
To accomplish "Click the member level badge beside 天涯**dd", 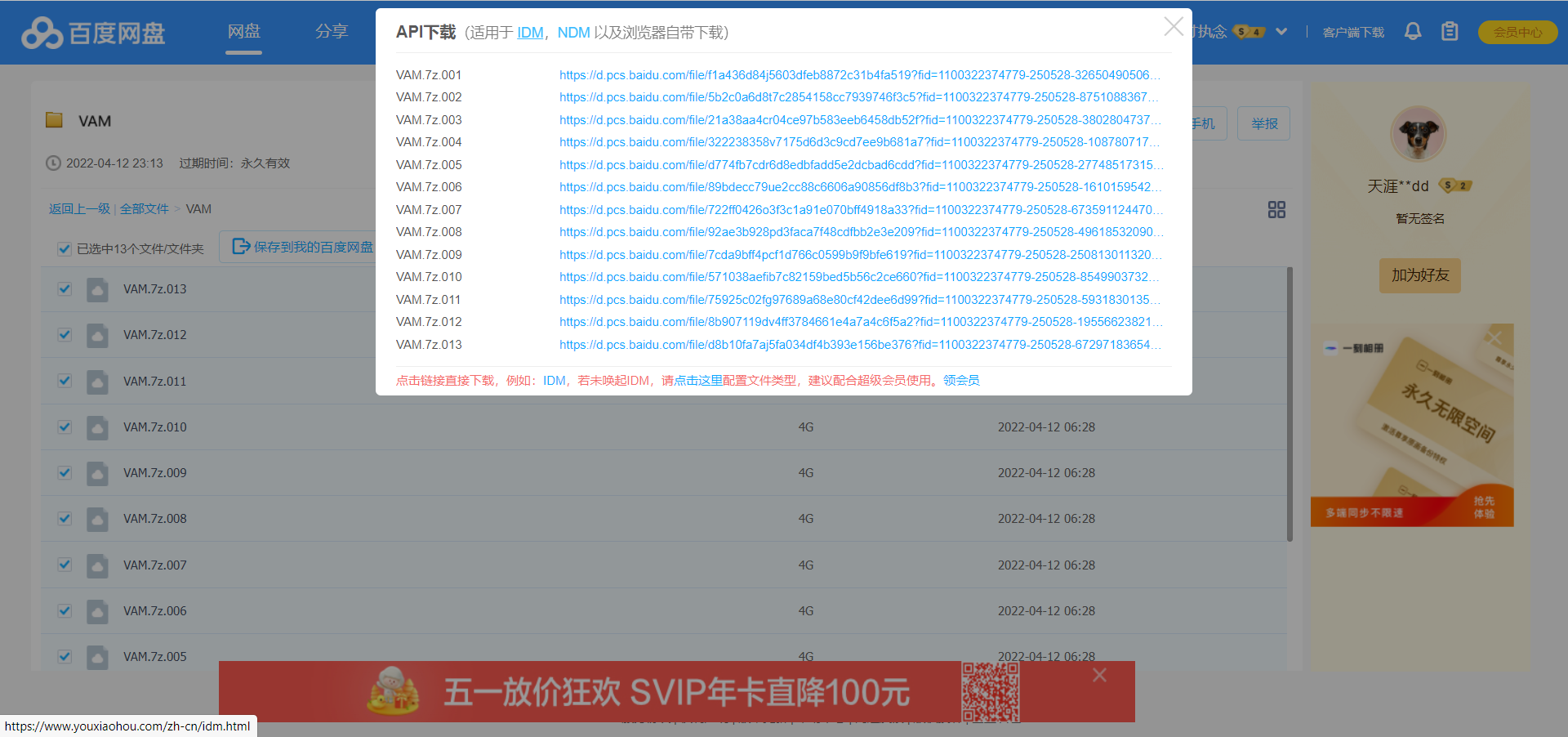I will (1455, 185).
